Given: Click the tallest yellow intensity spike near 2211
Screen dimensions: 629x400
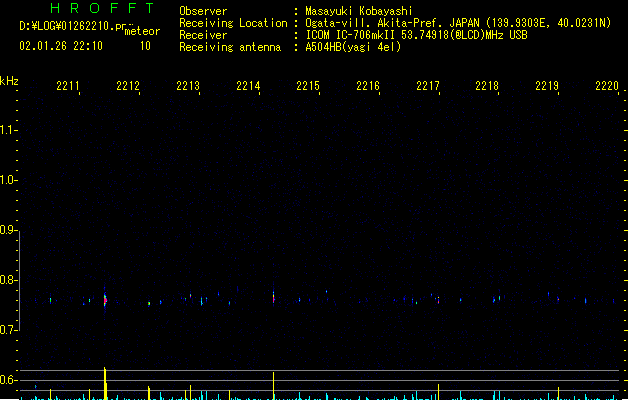Looking at the screenshot, I should pyautogui.click(x=105, y=383).
